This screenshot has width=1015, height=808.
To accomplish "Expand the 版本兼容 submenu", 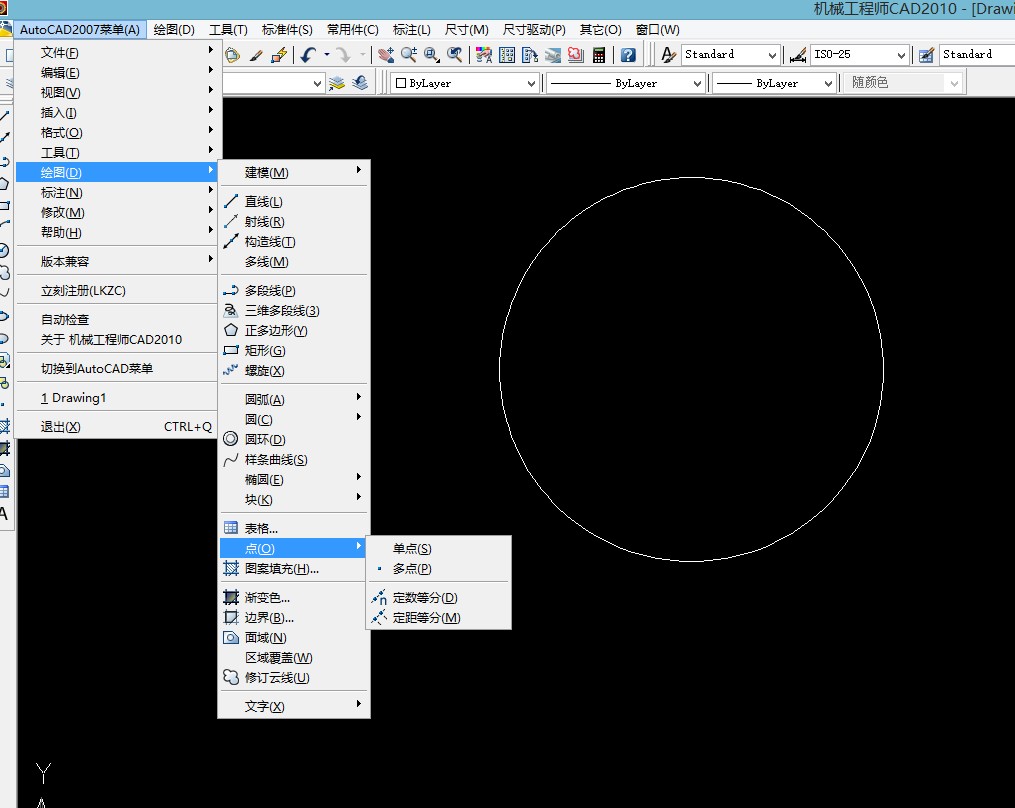I will [x=117, y=262].
